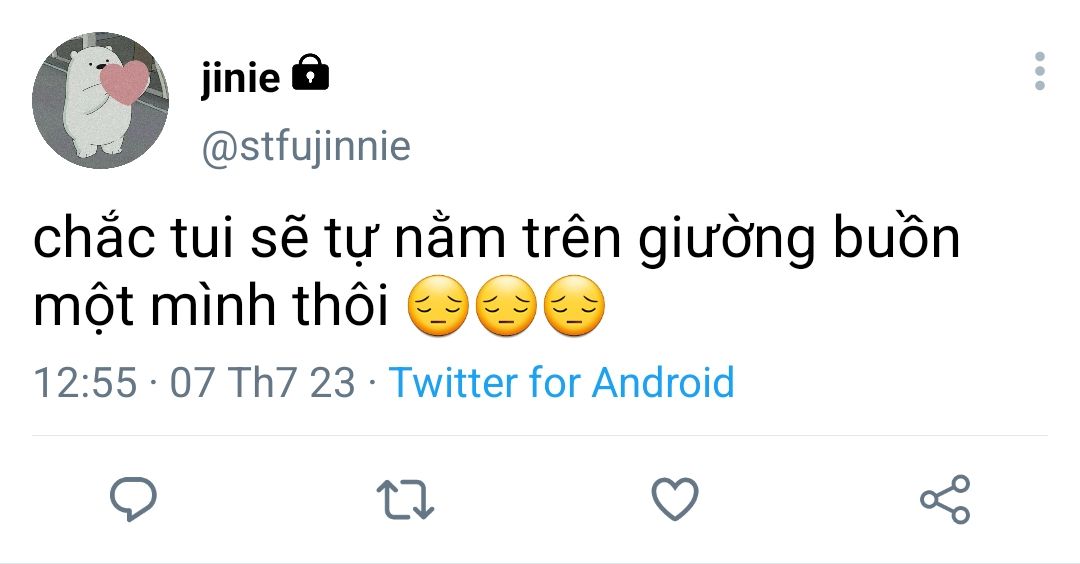1080x564 pixels.
Task: Like the tweet with the heart icon
Action: coord(675,498)
